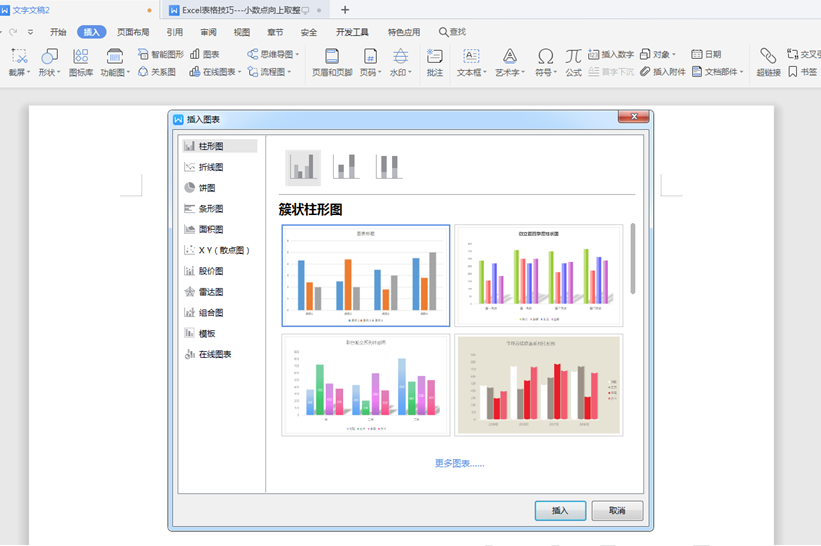This screenshot has height=546, width=821.
Task: Click the 符号 symbol icon
Action: [x=545, y=55]
